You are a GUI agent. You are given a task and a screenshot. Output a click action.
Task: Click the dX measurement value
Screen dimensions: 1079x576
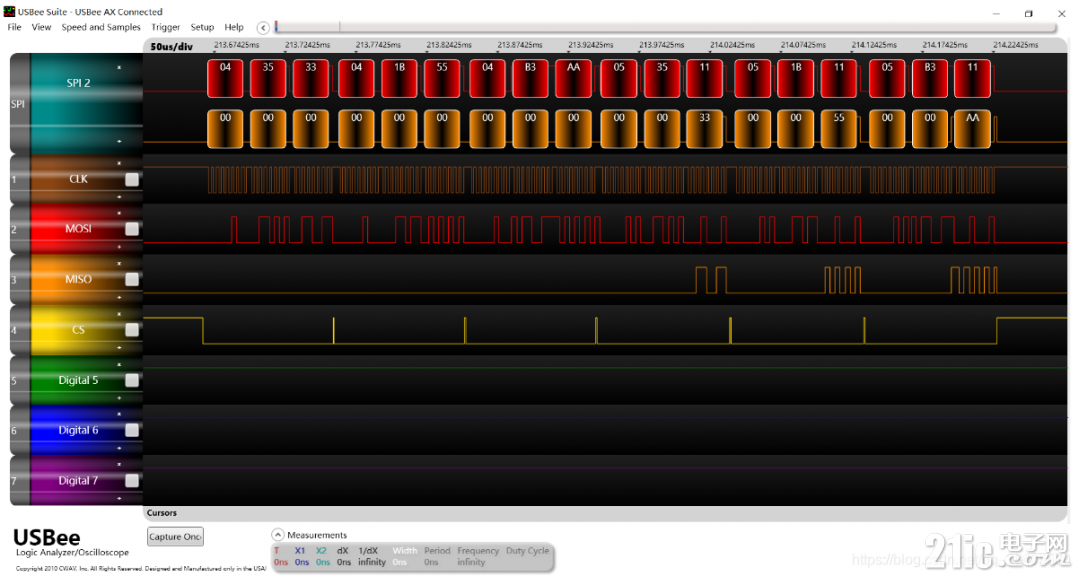[343, 562]
